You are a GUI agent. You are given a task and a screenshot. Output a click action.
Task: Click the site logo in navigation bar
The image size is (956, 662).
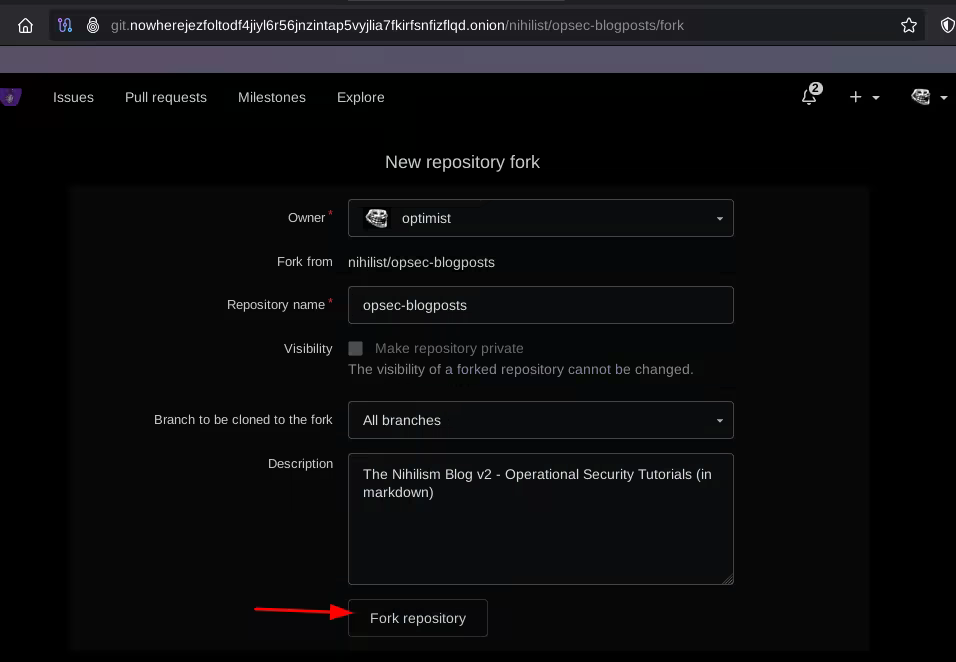pyautogui.click(x=10, y=97)
